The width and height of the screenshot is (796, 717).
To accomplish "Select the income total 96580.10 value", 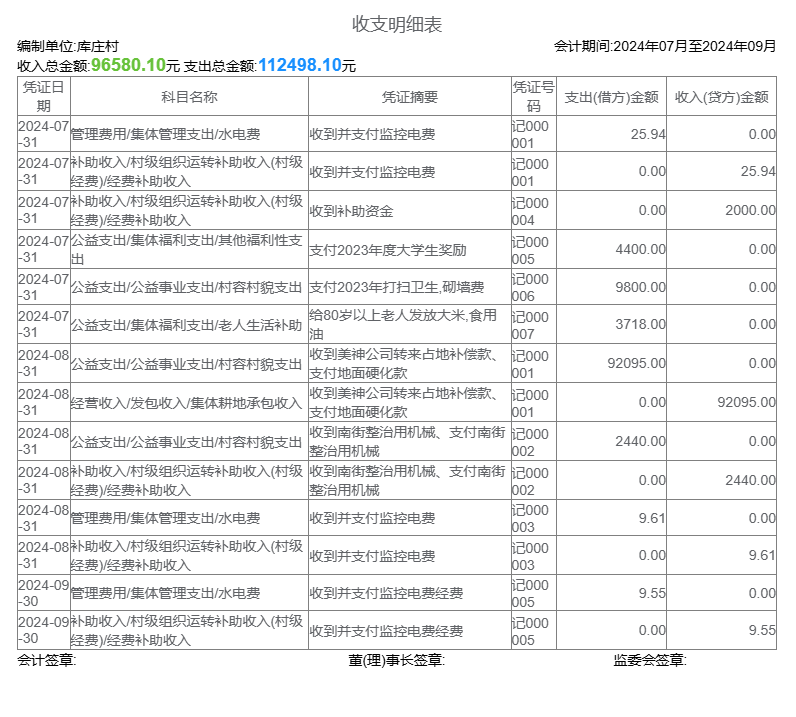I will coord(128,65).
